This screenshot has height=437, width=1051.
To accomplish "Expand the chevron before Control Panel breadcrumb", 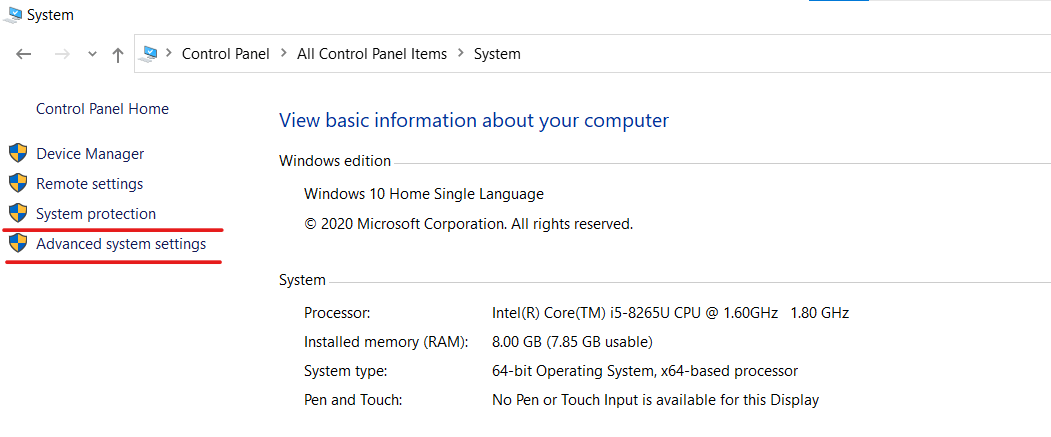I will pyautogui.click(x=170, y=54).
